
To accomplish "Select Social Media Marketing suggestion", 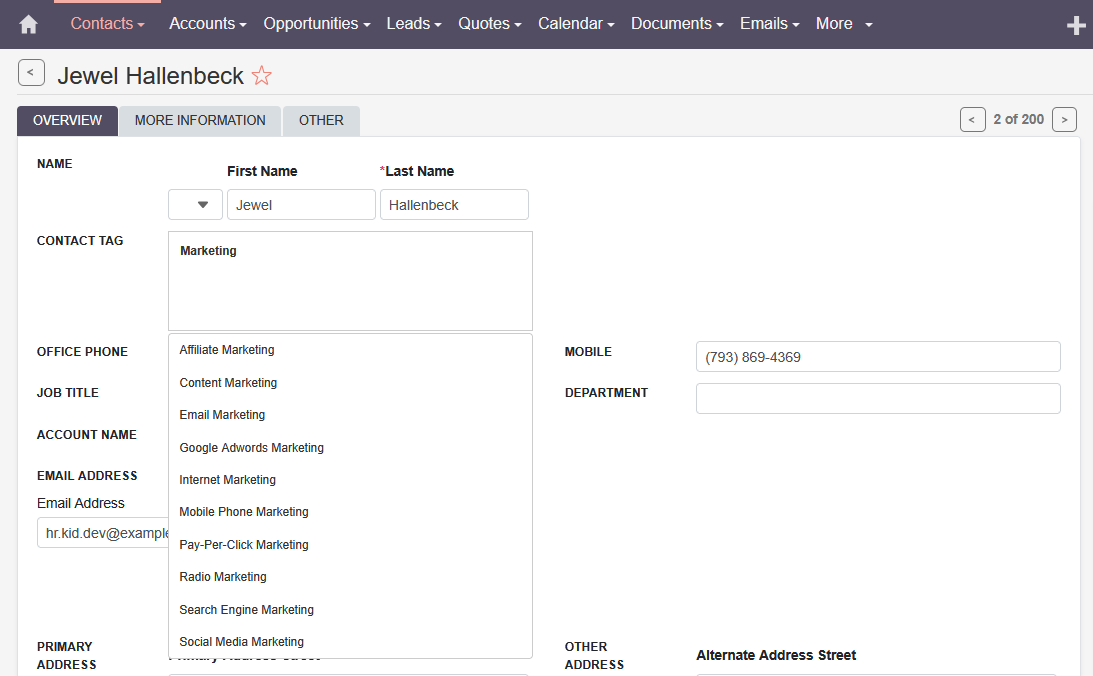I will point(351,641).
